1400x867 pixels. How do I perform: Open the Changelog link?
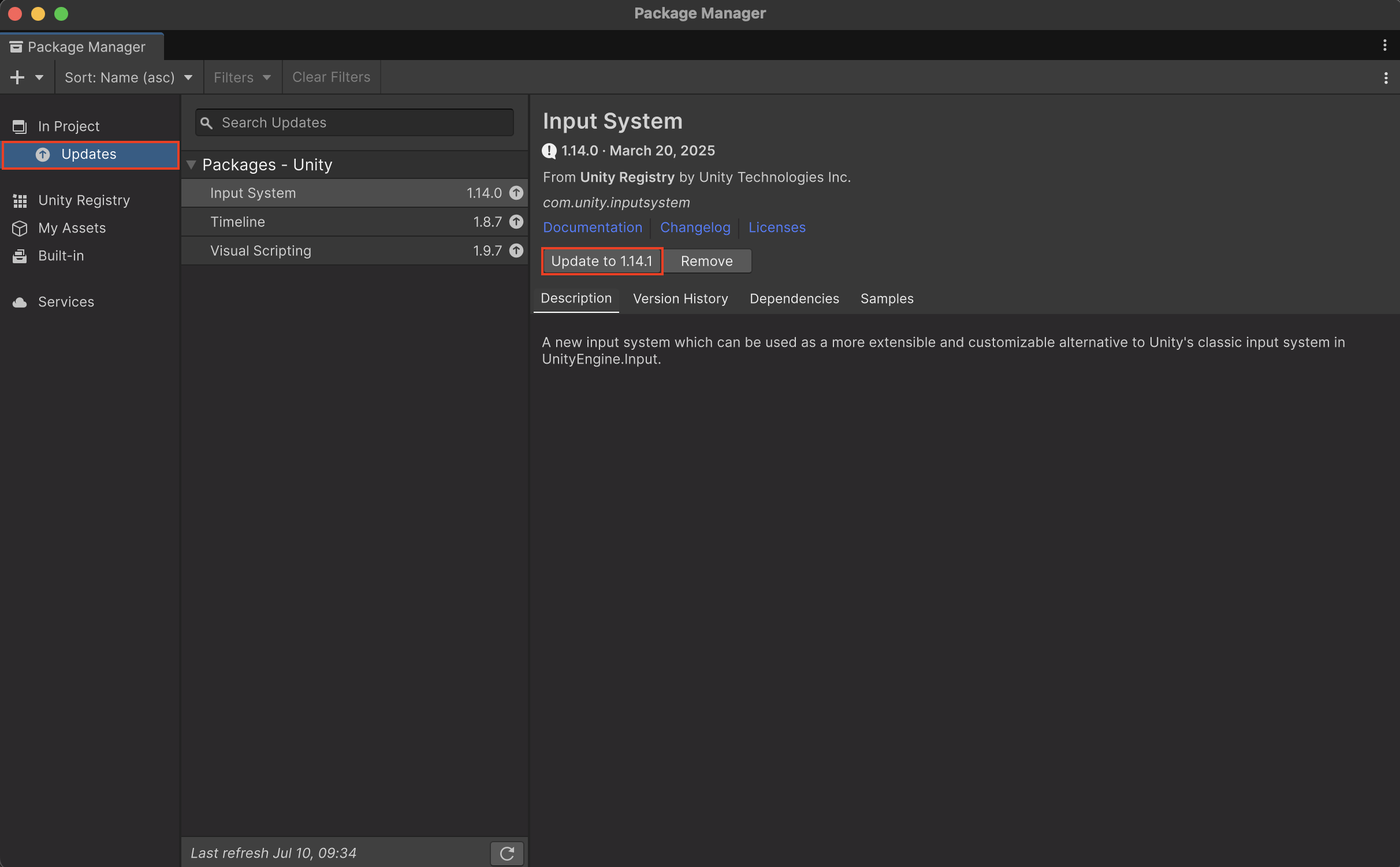coord(695,227)
